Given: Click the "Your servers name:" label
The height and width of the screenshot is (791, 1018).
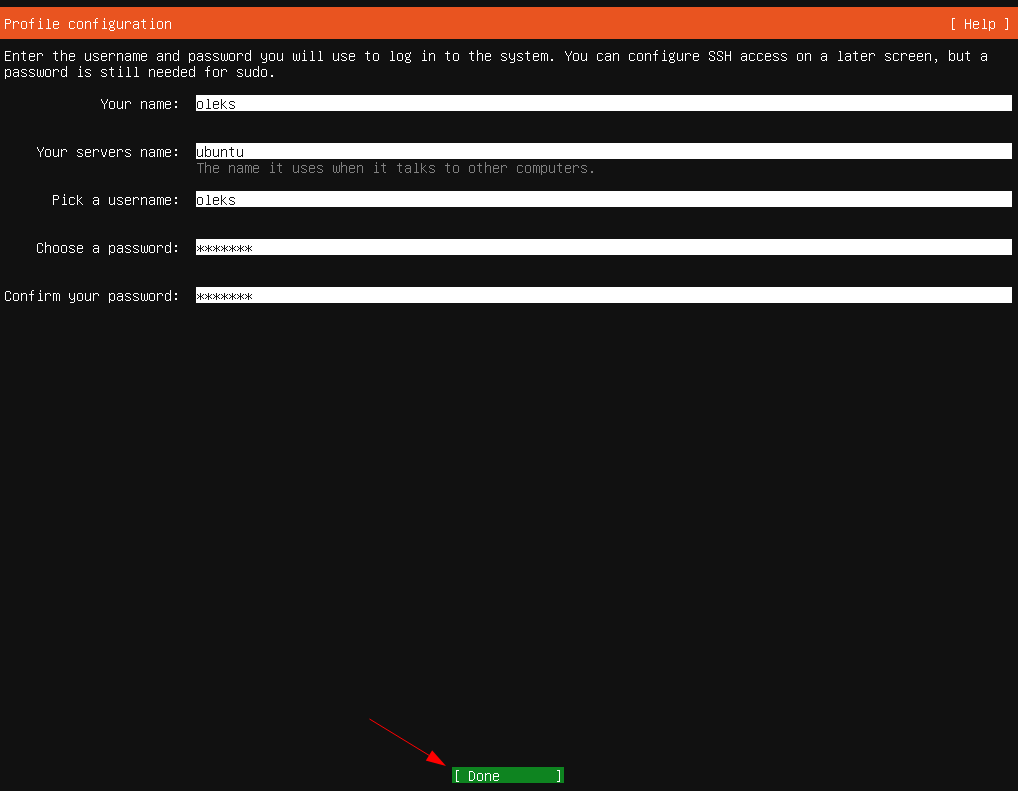Looking at the screenshot, I should [107, 152].
